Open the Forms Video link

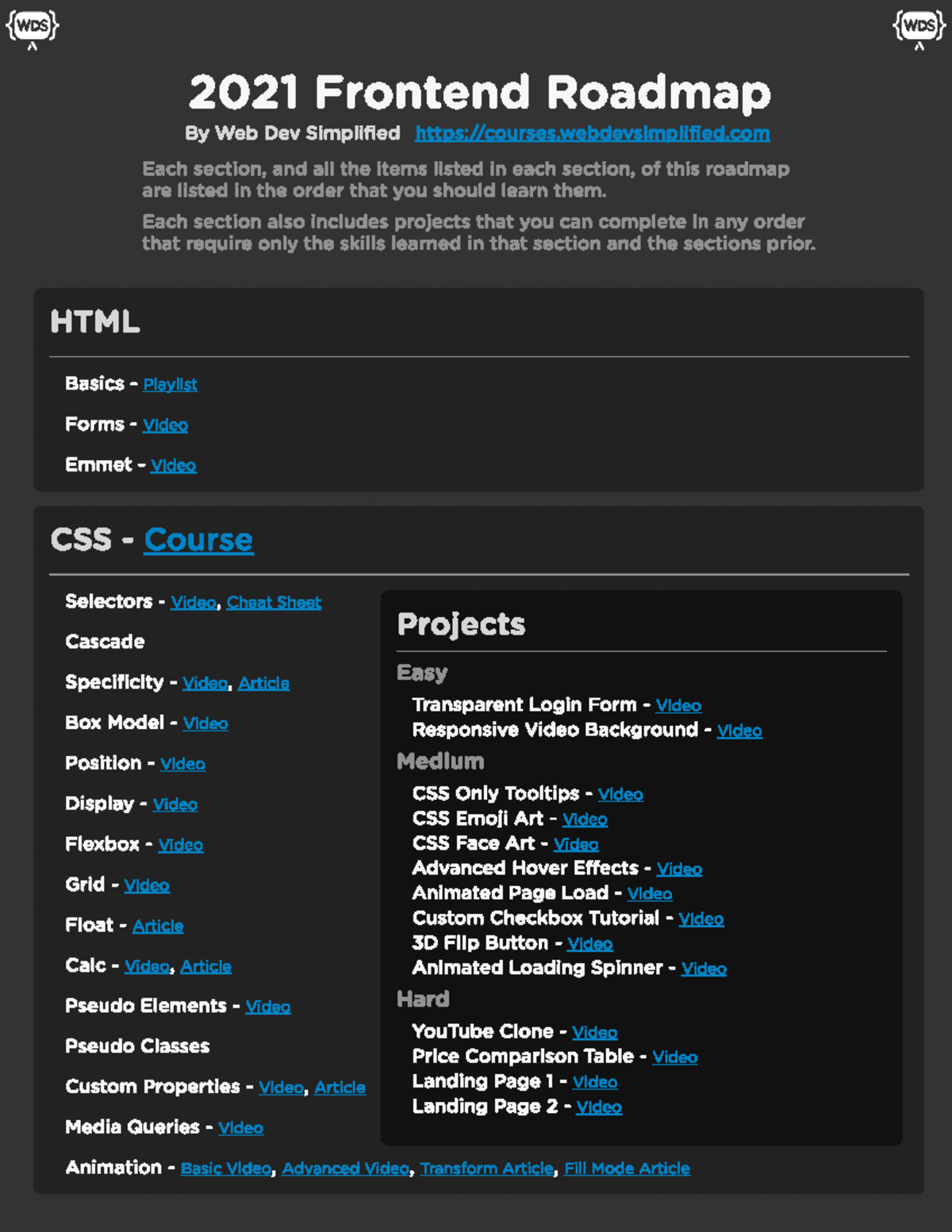165,424
